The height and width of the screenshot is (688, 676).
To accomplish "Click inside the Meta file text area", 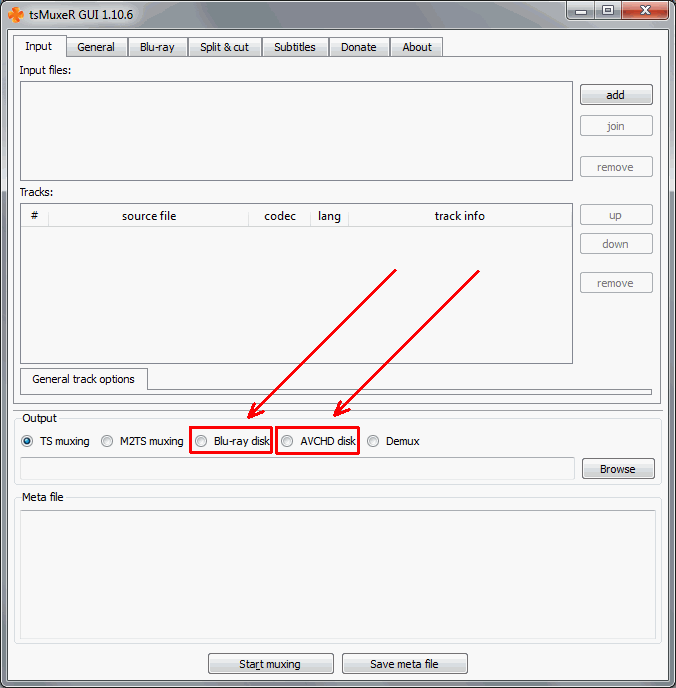I will 338,574.
